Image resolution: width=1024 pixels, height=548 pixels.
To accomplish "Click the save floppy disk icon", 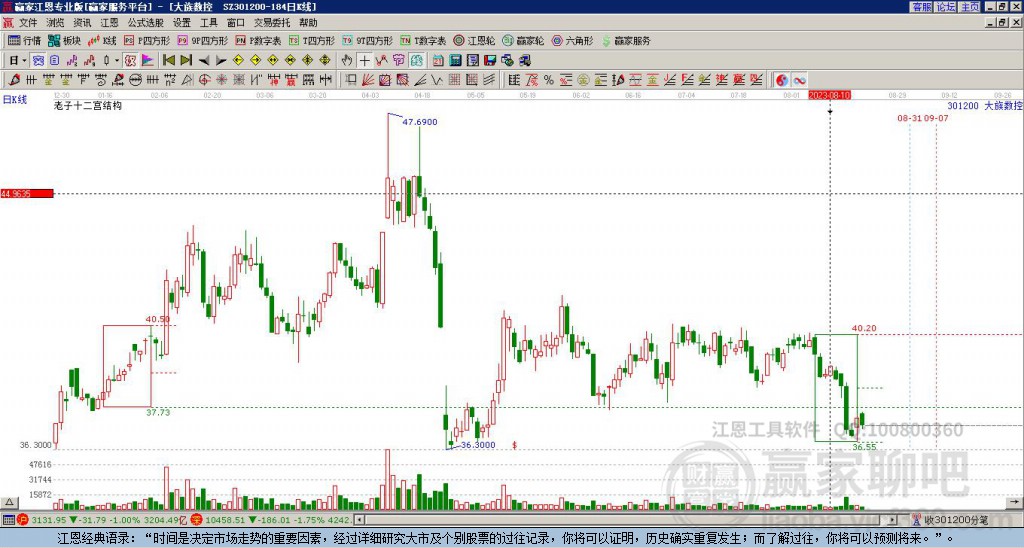I will pyautogui.click(x=490, y=61).
